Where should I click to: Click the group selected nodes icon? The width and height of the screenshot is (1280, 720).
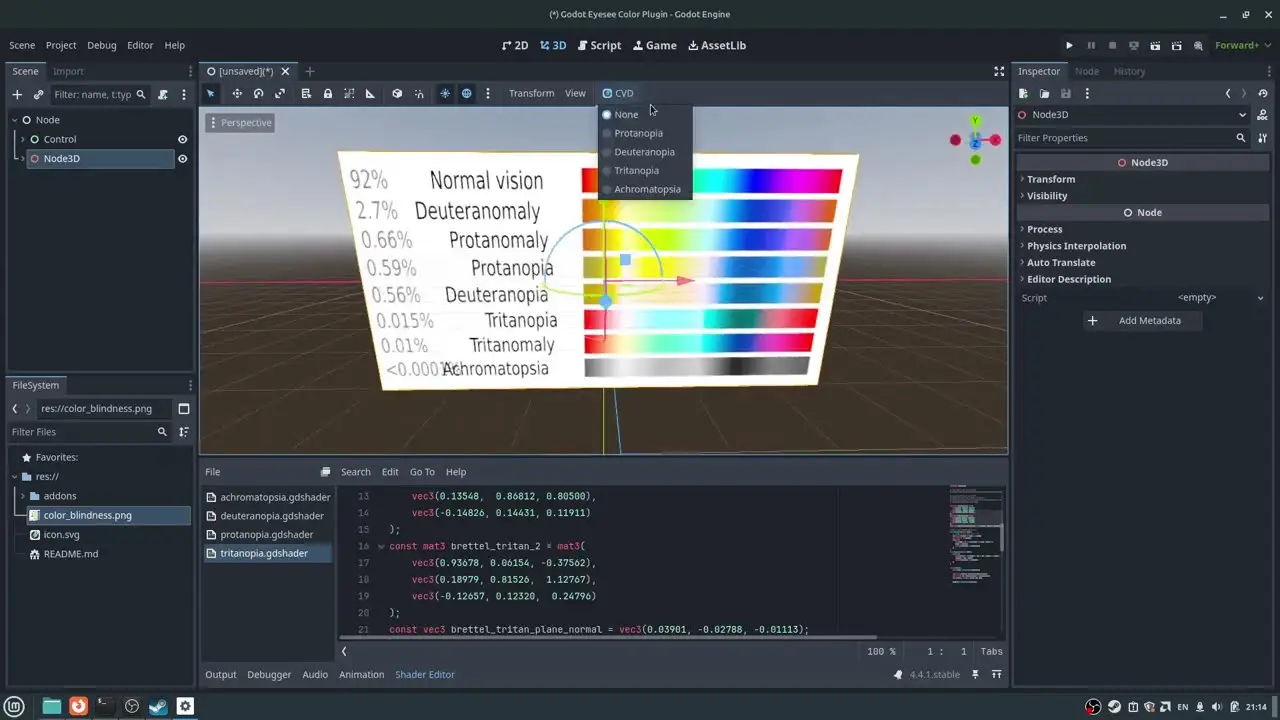[349, 93]
